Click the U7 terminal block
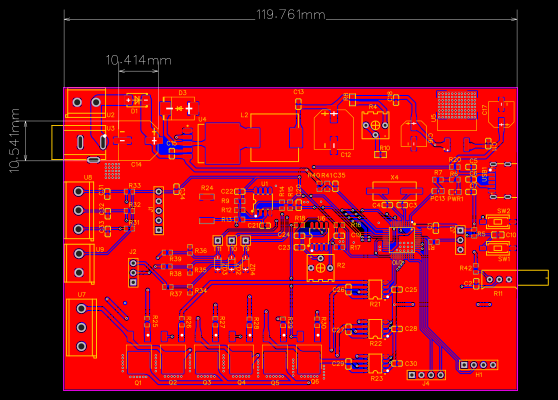 pyautogui.click(x=81, y=327)
